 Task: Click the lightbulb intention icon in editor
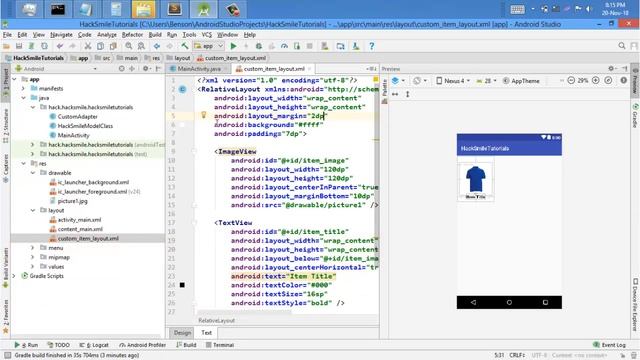click(203, 115)
